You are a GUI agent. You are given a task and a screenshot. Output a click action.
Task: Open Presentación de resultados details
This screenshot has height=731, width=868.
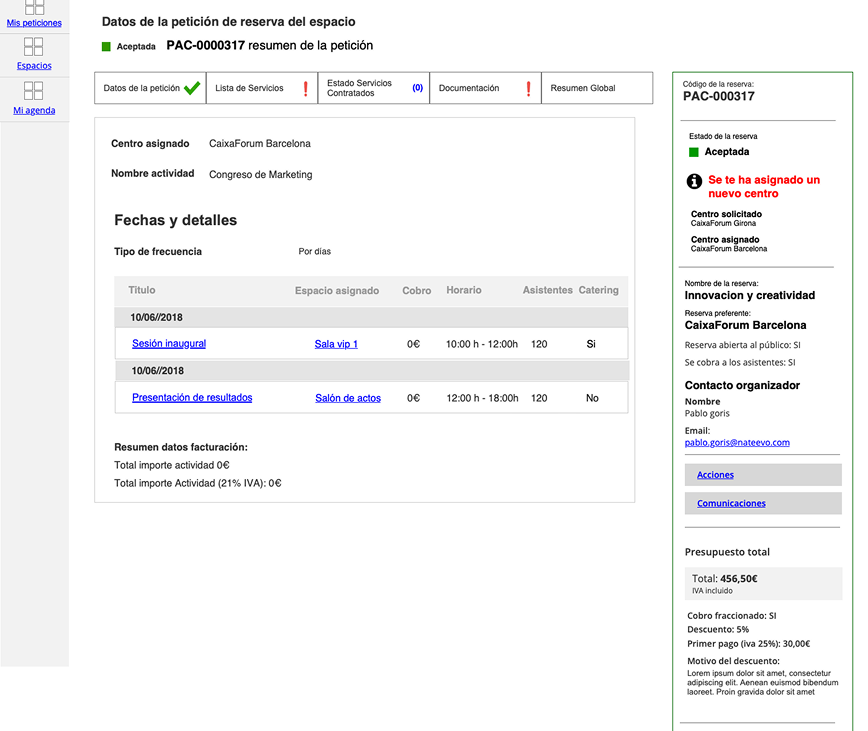tap(196, 397)
